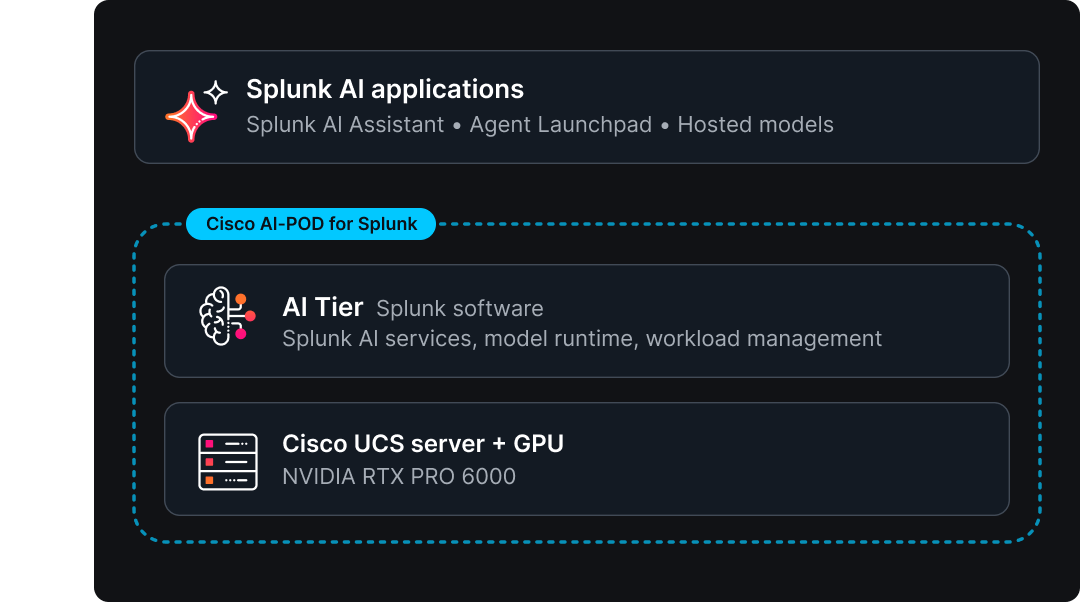Image resolution: width=1080 pixels, height=602 pixels.
Task: Click the Hosted models text
Action: coord(756,125)
